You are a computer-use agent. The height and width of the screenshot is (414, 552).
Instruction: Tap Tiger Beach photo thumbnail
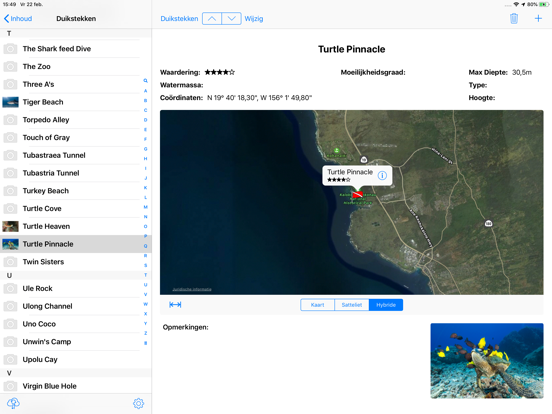pos(10,102)
